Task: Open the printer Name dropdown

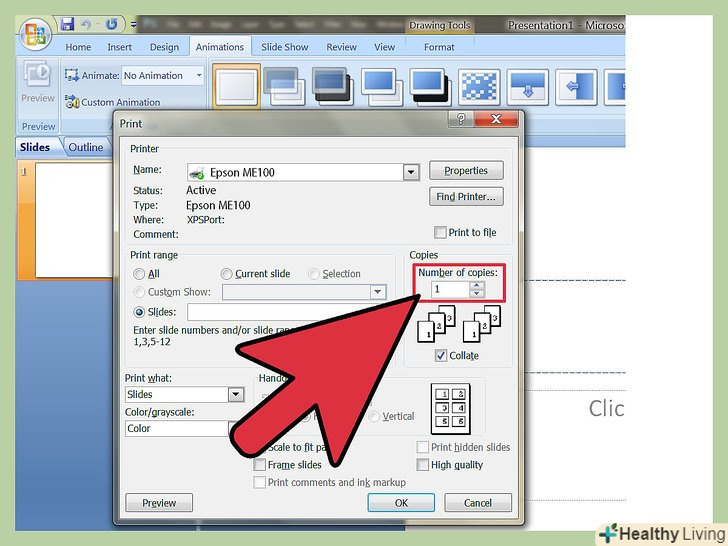Action: pos(411,173)
